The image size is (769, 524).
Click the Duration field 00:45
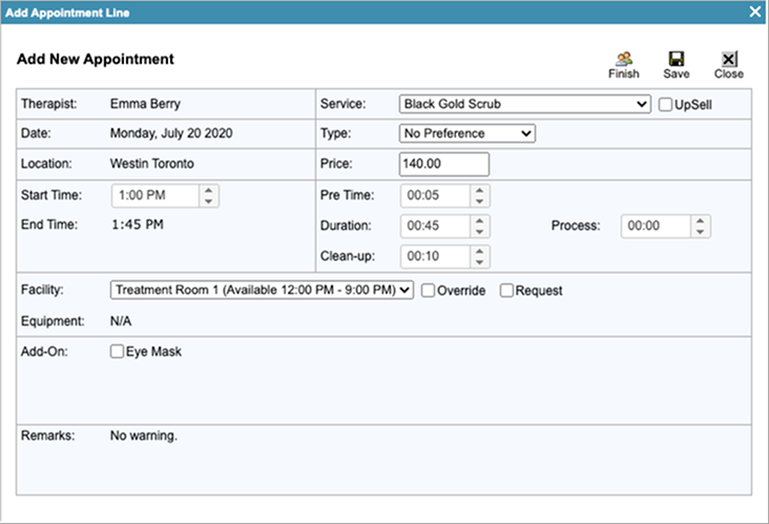436,226
